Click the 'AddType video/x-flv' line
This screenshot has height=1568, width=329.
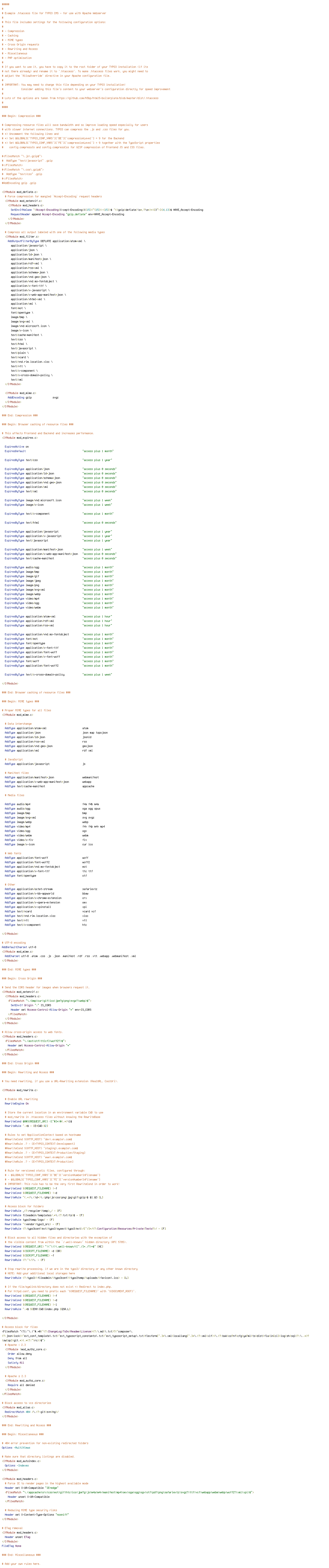click(46, 840)
